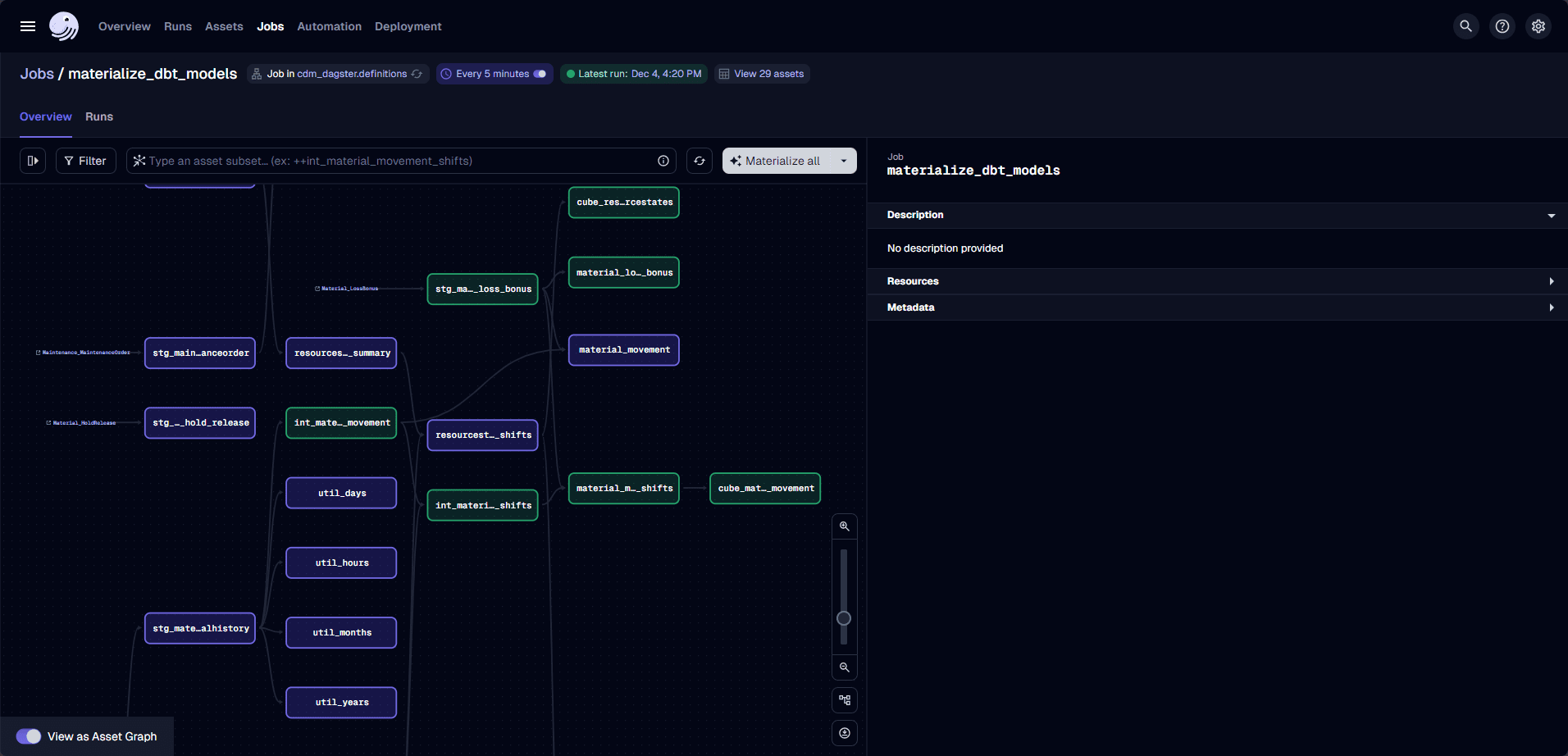1568x756 pixels.
Task: Click View 29 assets link
Action: point(768,74)
